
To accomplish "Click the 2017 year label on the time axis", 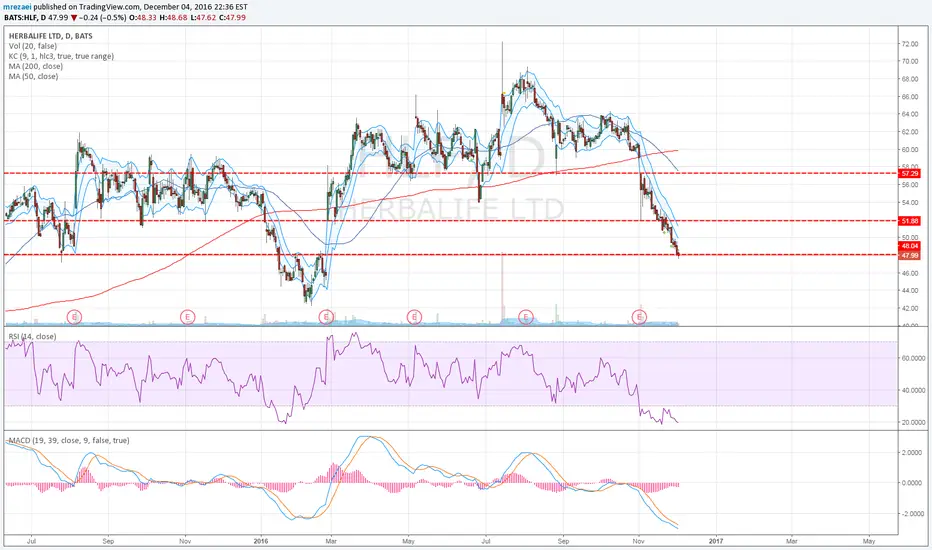I will 716,542.
